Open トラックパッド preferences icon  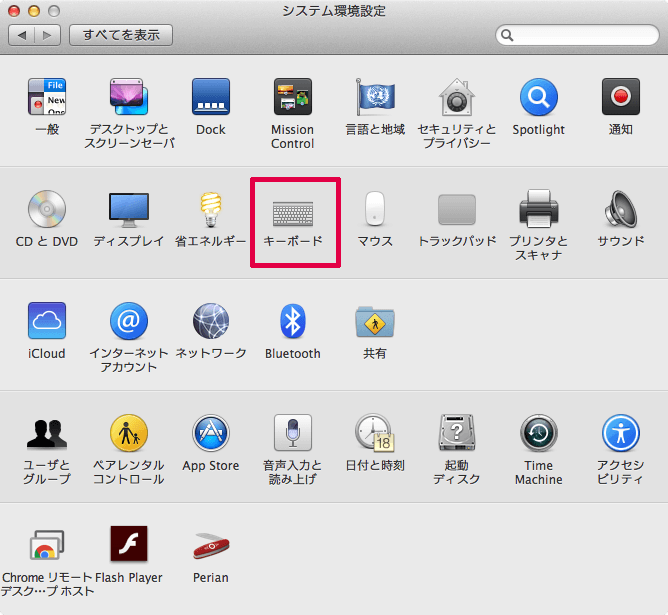click(x=457, y=209)
